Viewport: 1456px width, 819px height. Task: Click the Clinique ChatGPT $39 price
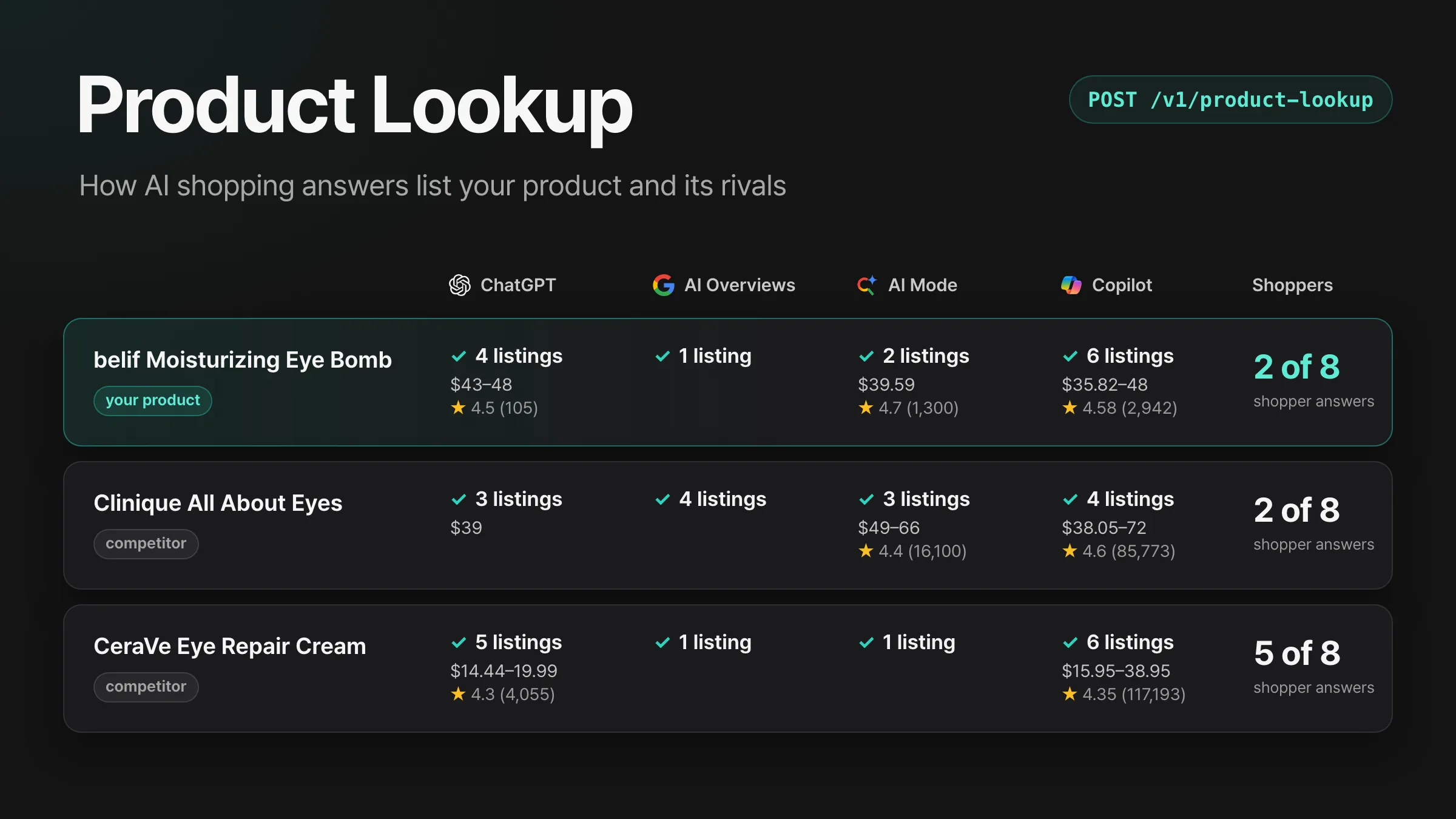click(466, 528)
